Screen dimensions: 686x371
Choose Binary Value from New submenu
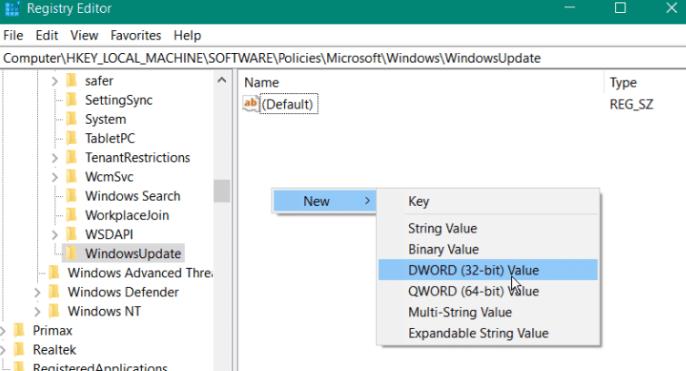click(x=488, y=249)
